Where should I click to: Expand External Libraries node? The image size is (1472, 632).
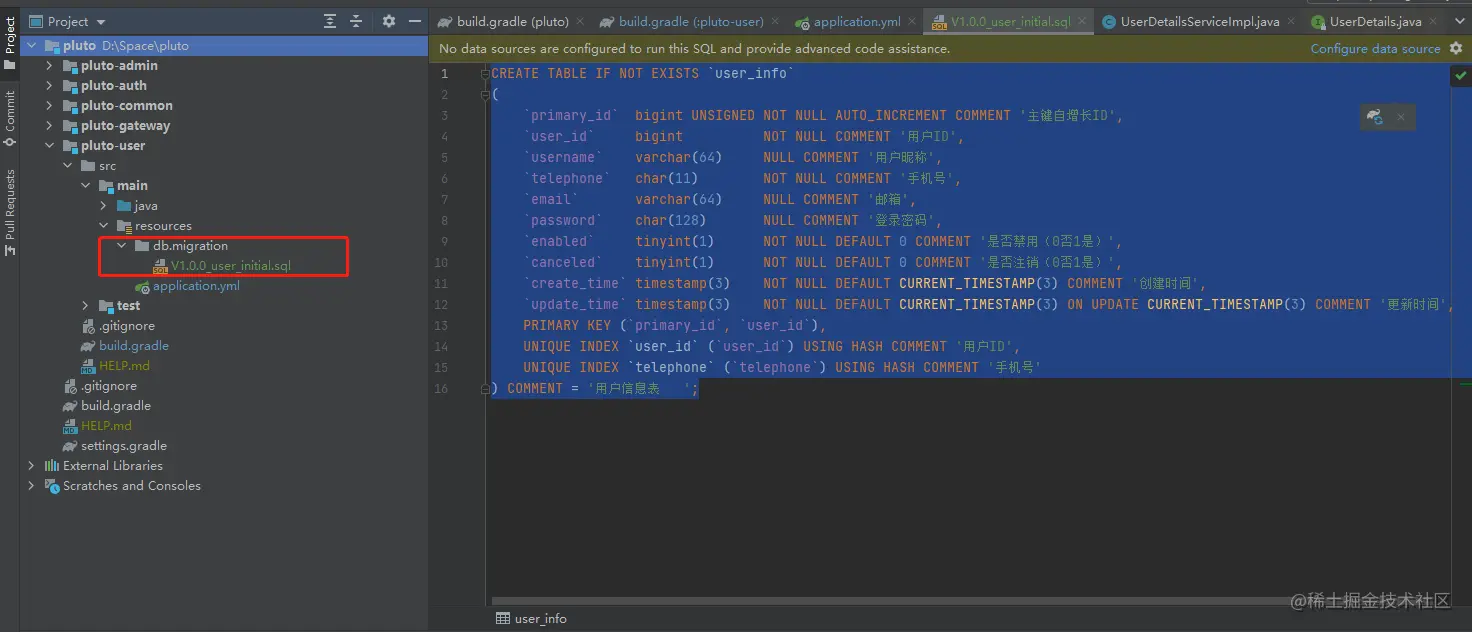pos(31,465)
